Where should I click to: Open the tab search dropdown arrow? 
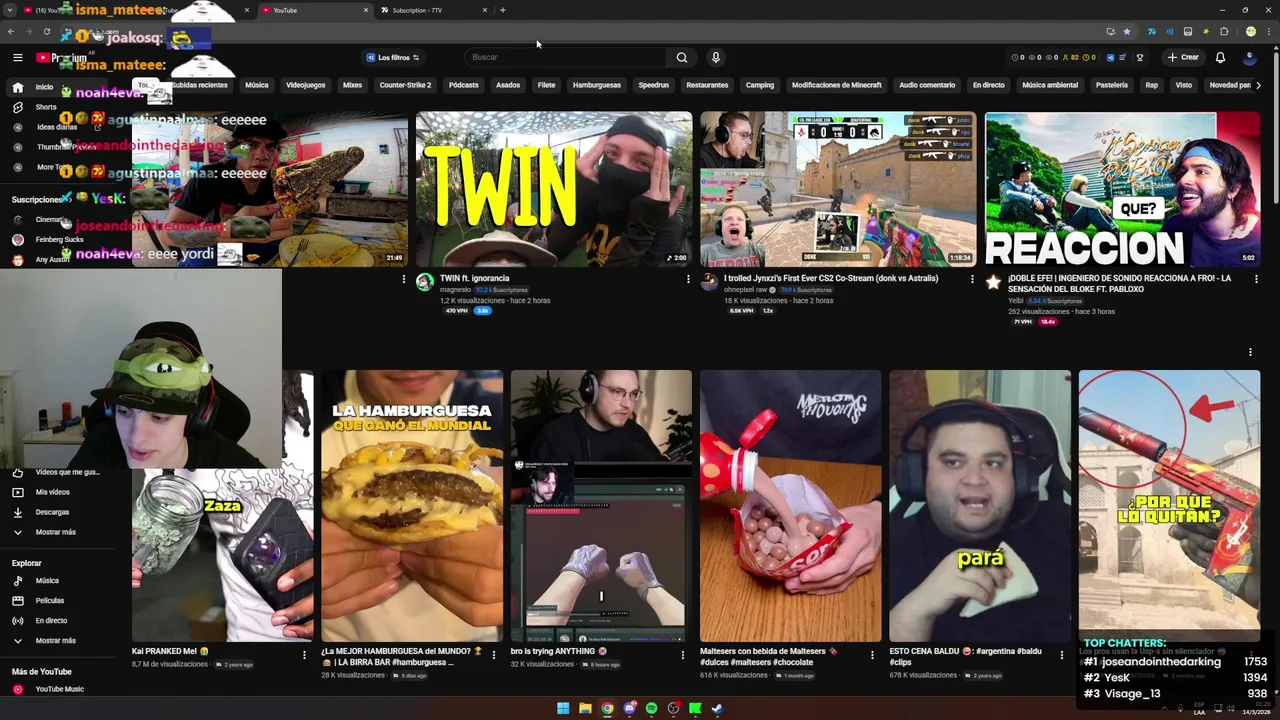(x=10, y=10)
